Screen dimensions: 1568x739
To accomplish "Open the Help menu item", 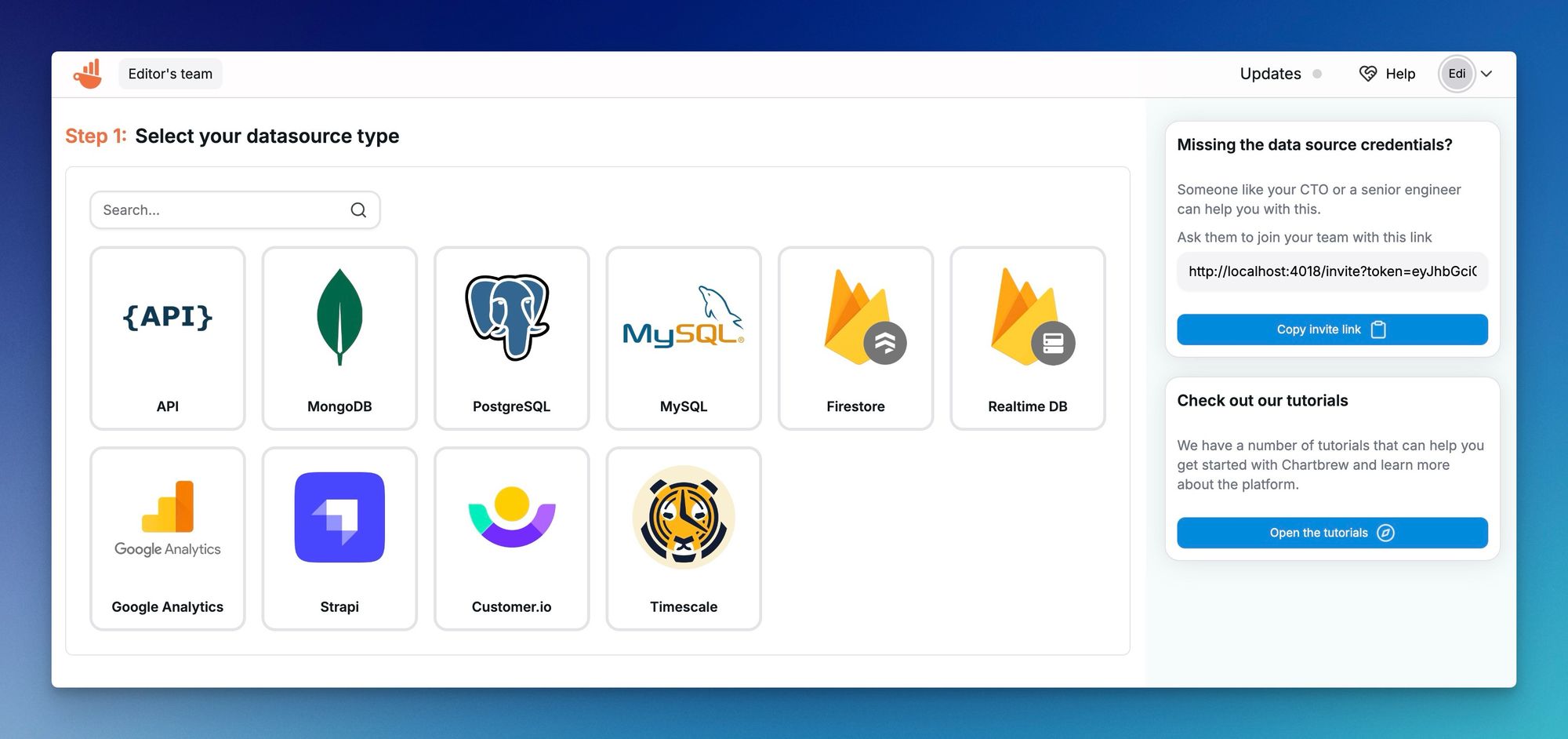I will click(1388, 74).
